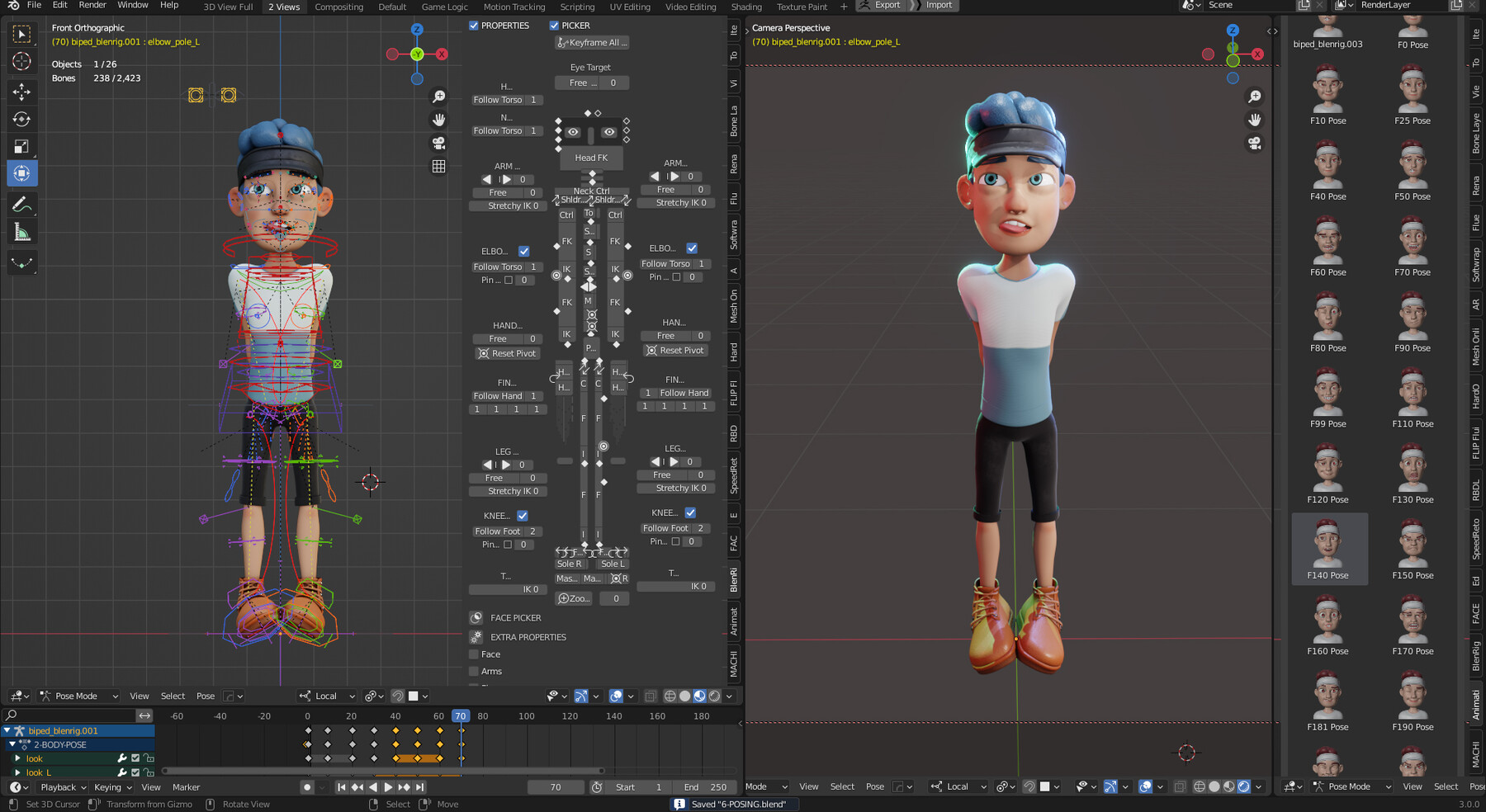Enable the Face checkbox under Extra Properties
Screen dimensions: 1486x812
[x=474, y=654]
